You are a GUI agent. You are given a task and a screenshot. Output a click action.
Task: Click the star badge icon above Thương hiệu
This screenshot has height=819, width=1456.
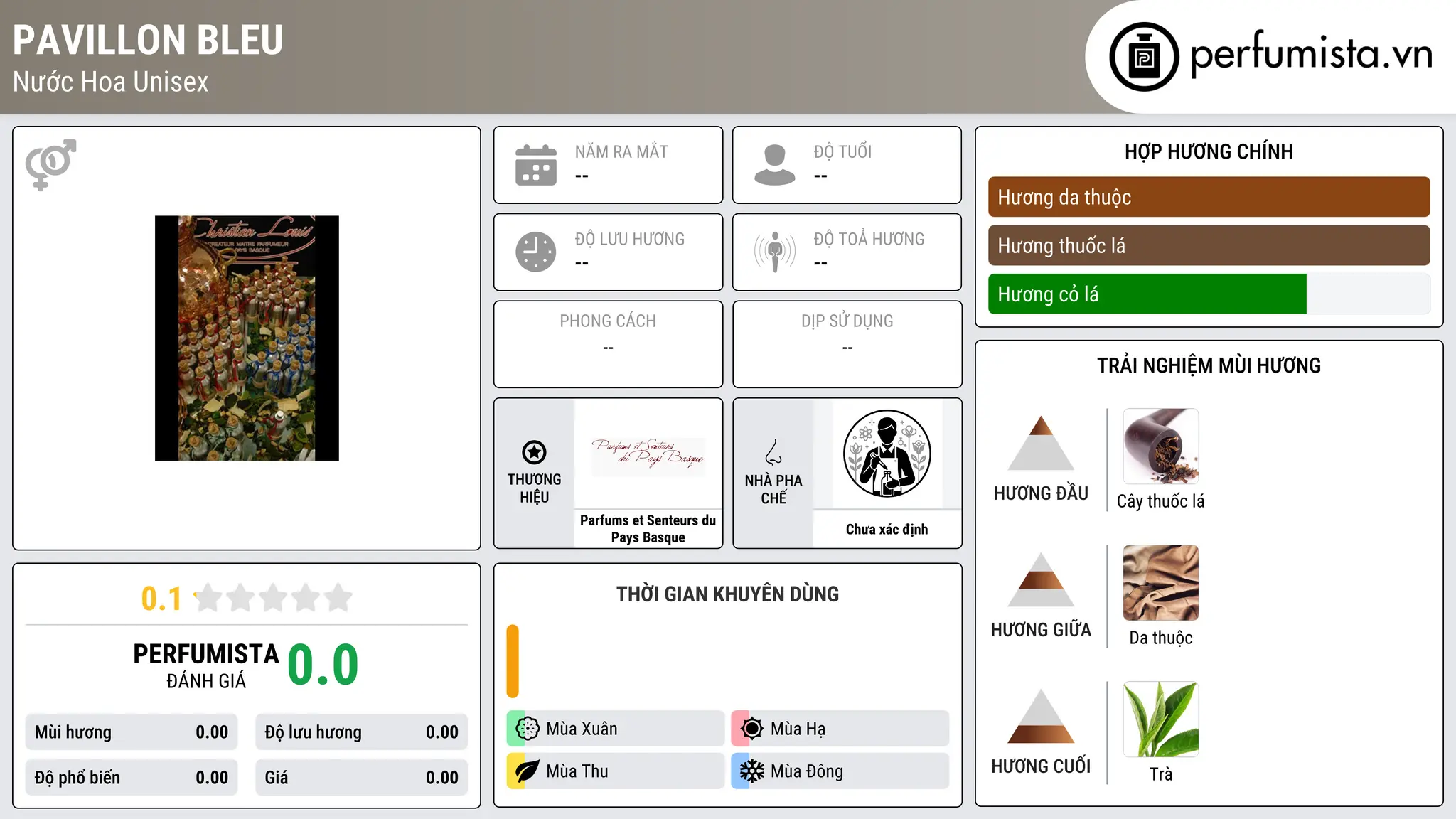tap(534, 452)
